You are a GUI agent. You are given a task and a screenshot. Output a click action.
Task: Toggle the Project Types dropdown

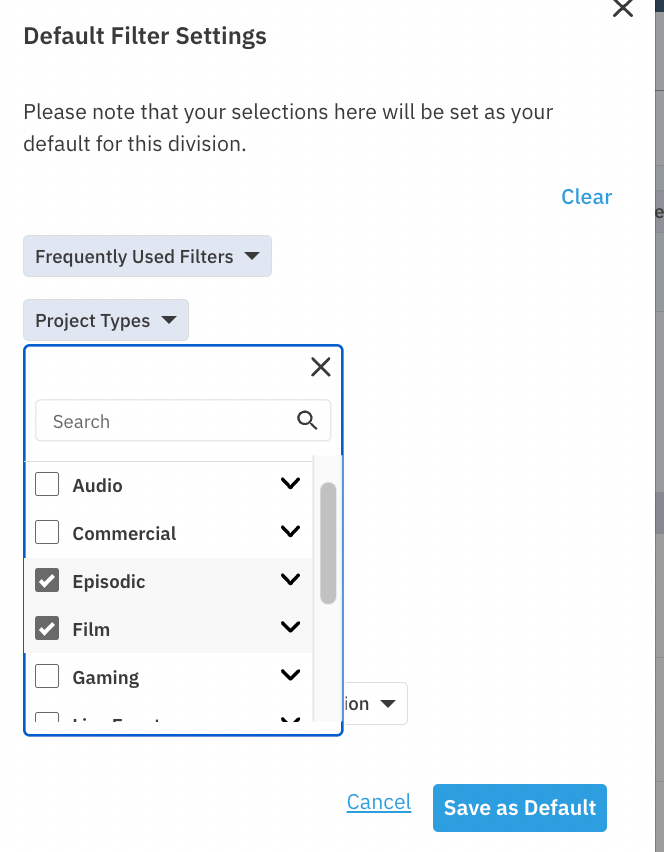[x=106, y=320]
